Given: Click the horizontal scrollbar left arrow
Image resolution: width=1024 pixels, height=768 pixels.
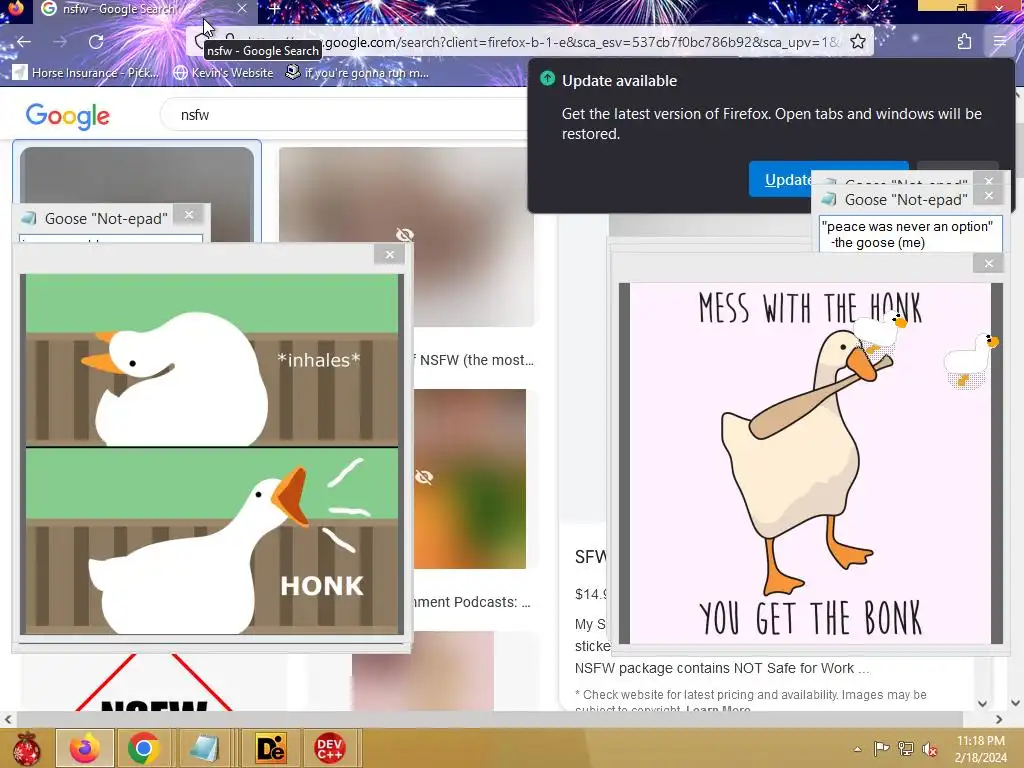Looking at the screenshot, I should pyautogui.click(x=8, y=719).
